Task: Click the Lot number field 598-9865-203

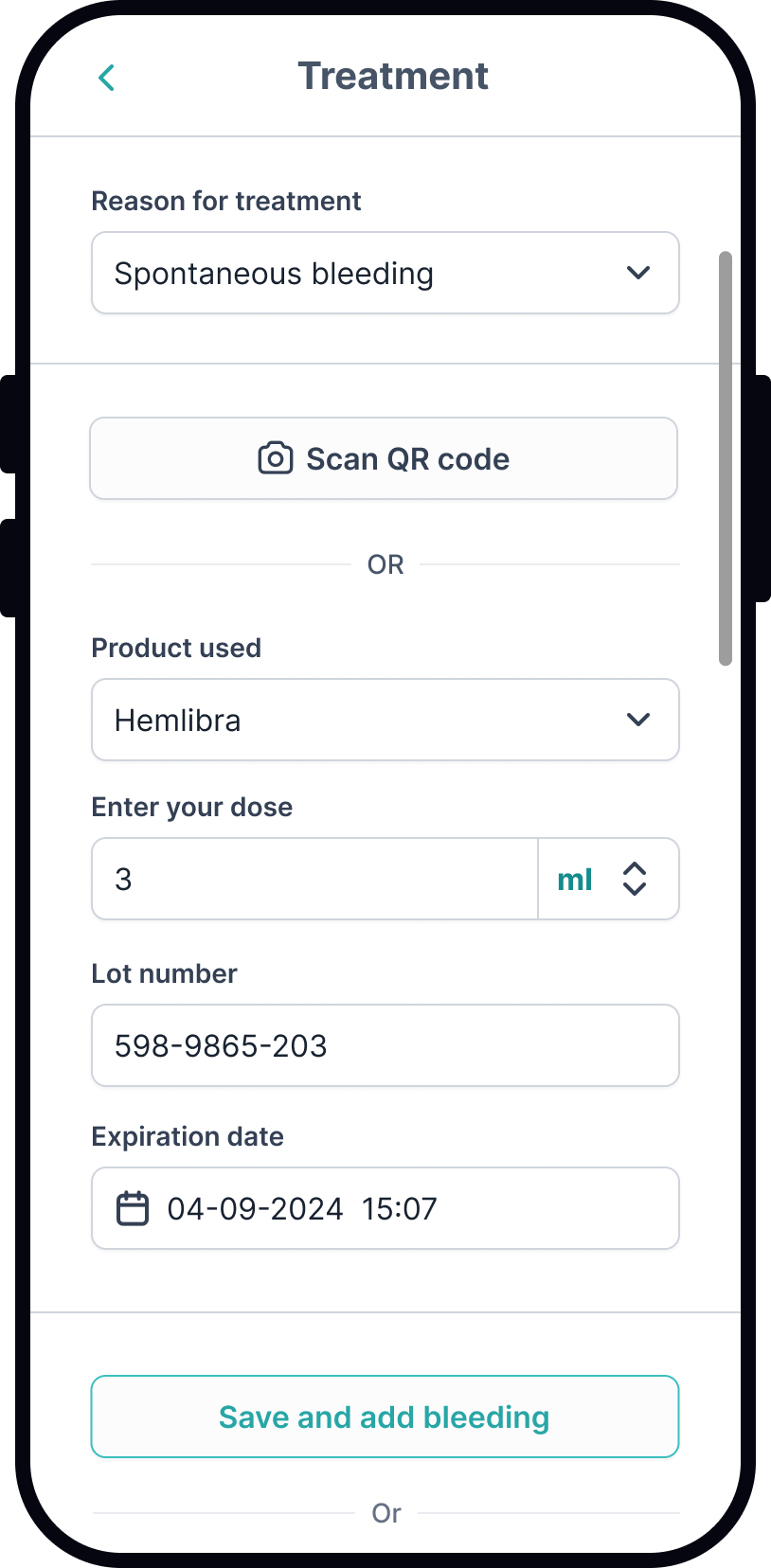Action: pos(385,1045)
